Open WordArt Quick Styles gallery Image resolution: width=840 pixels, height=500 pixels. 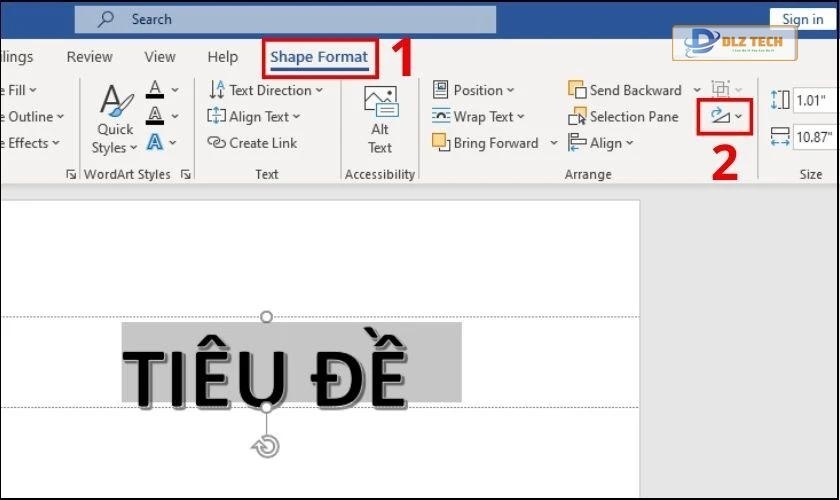click(x=115, y=119)
